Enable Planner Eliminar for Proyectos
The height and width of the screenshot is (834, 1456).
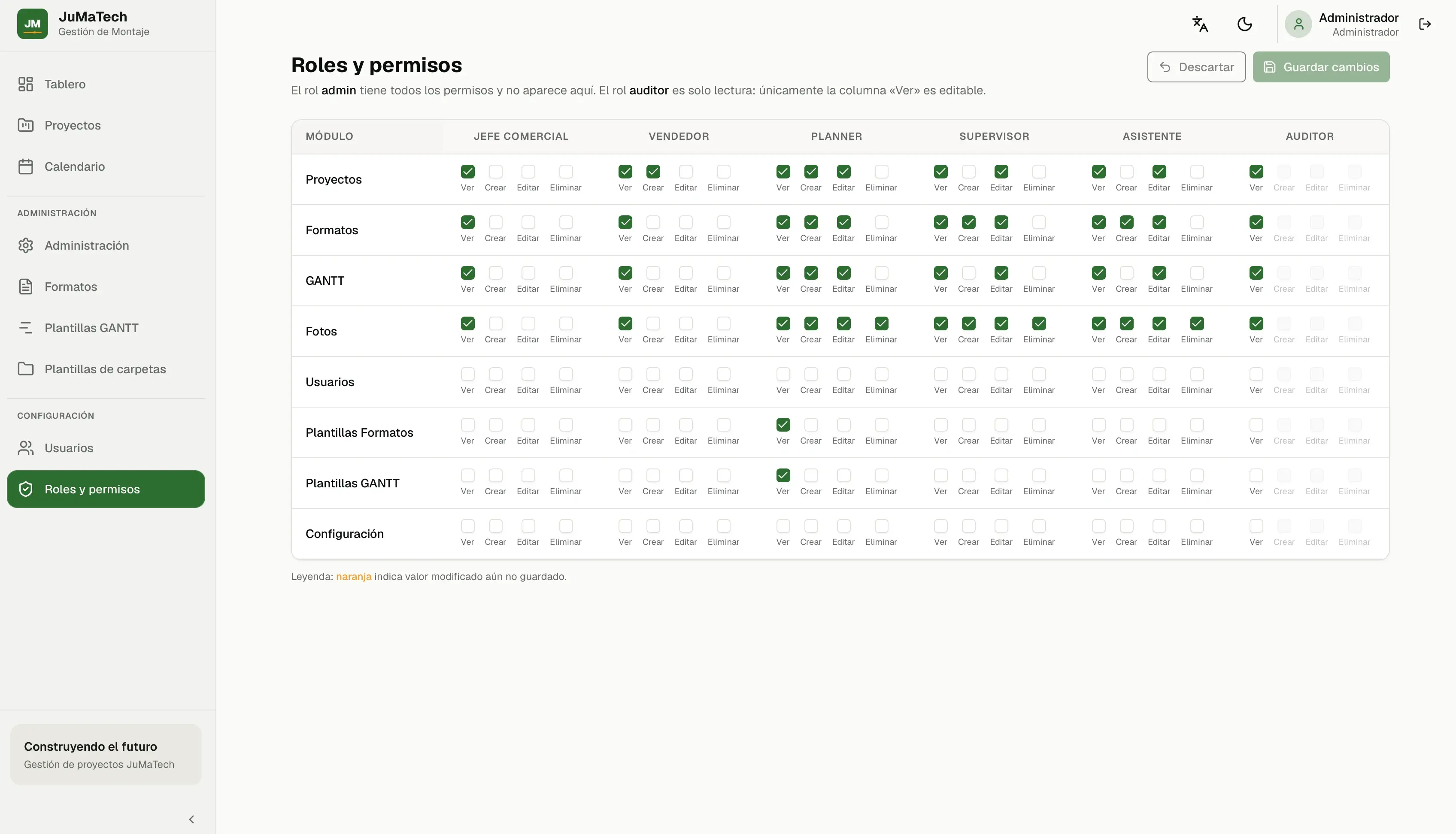[x=881, y=171]
